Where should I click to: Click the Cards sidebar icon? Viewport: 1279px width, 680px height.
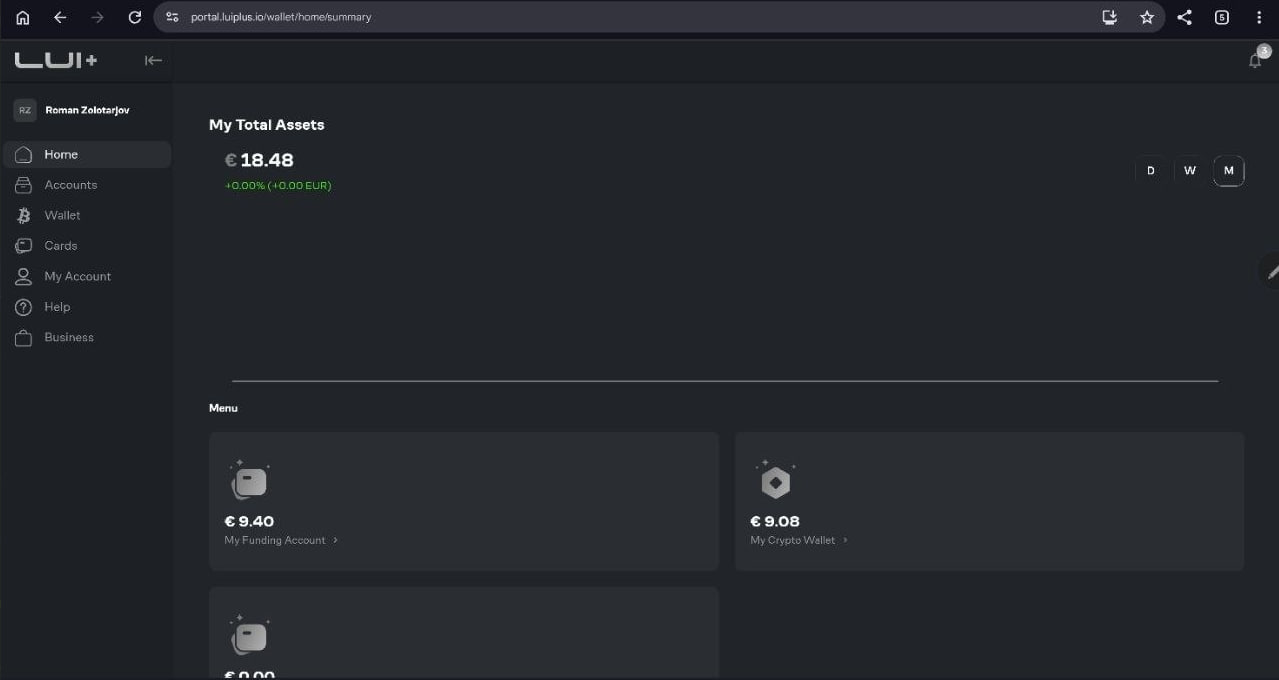24,245
